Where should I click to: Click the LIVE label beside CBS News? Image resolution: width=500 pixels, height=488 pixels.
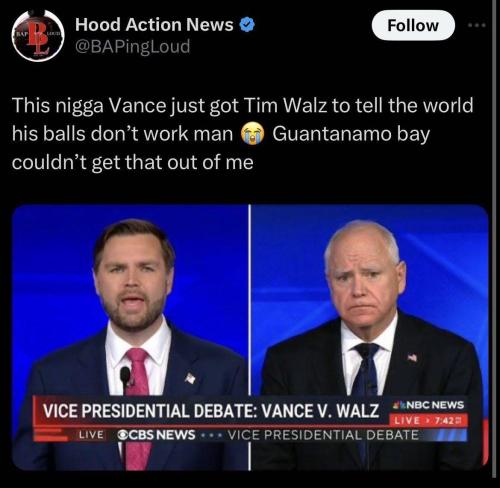(91, 435)
